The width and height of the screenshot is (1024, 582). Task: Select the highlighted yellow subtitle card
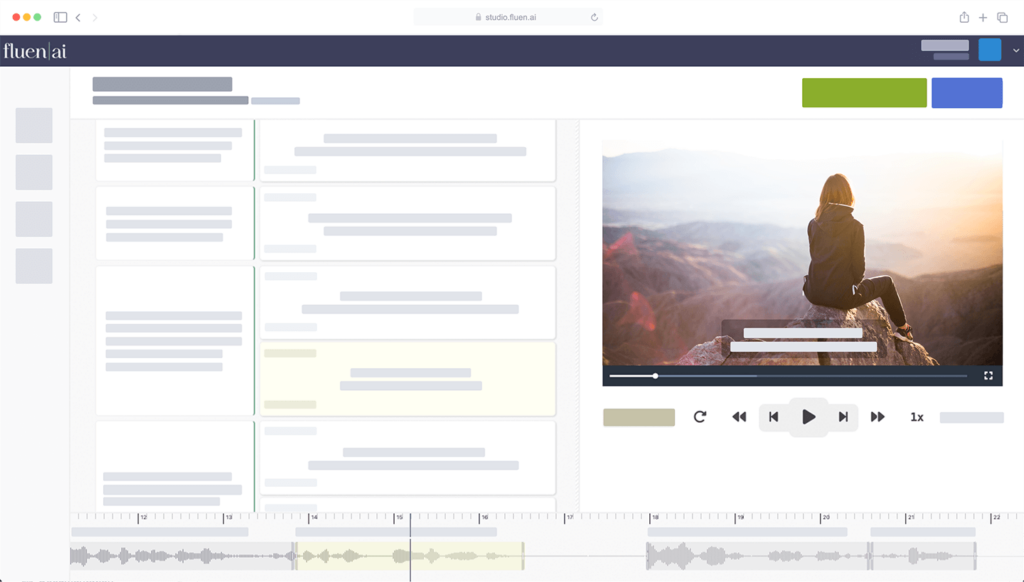tap(407, 379)
